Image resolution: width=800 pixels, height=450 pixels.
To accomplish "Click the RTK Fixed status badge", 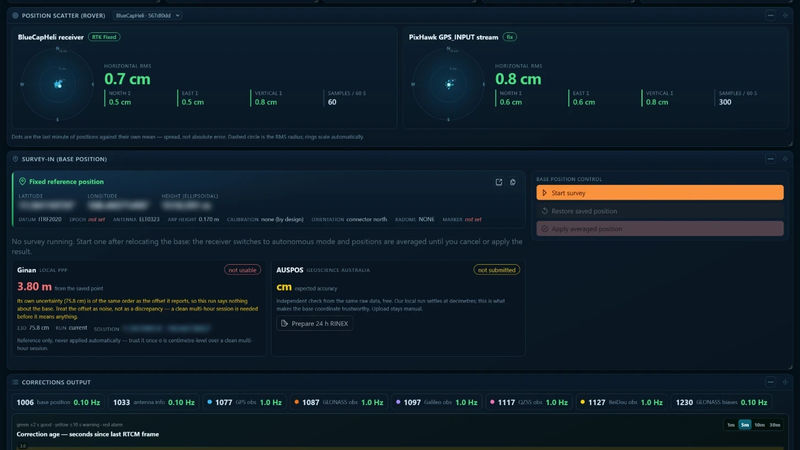I will 104,37.
